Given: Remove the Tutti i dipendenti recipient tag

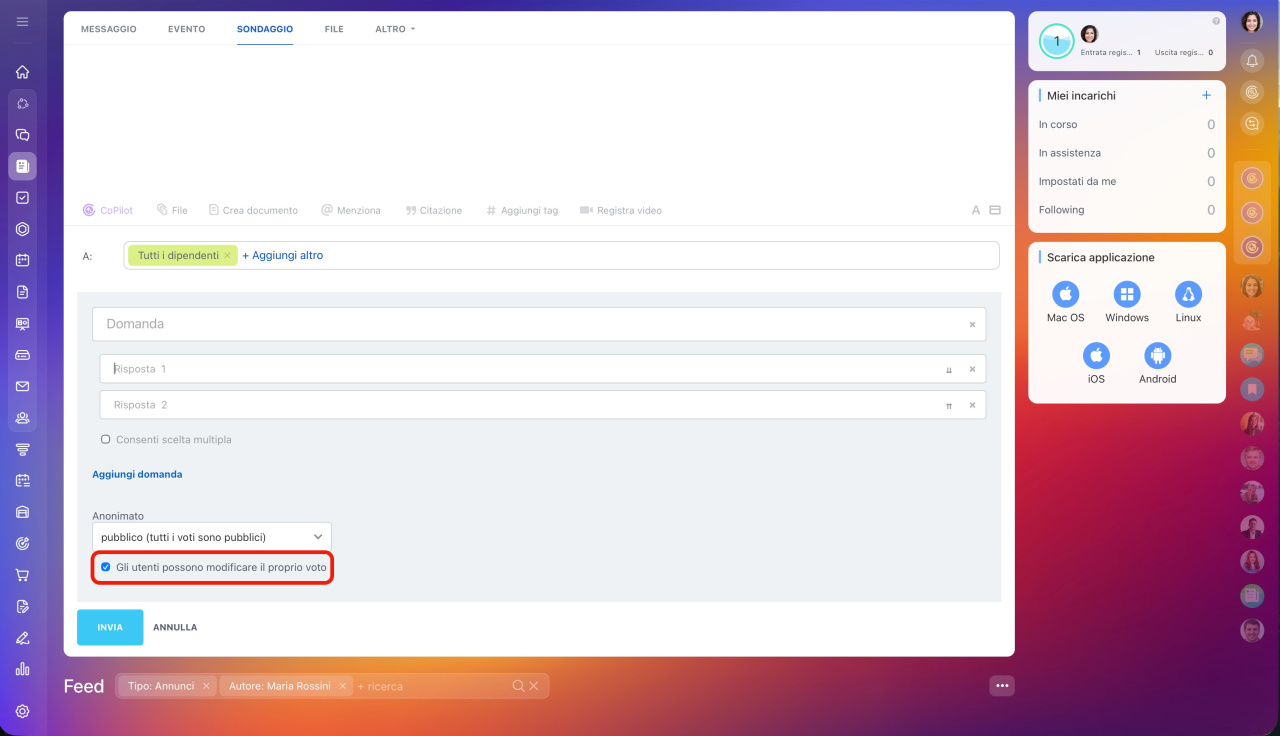Looking at the screenshot, I should [227, 256].
